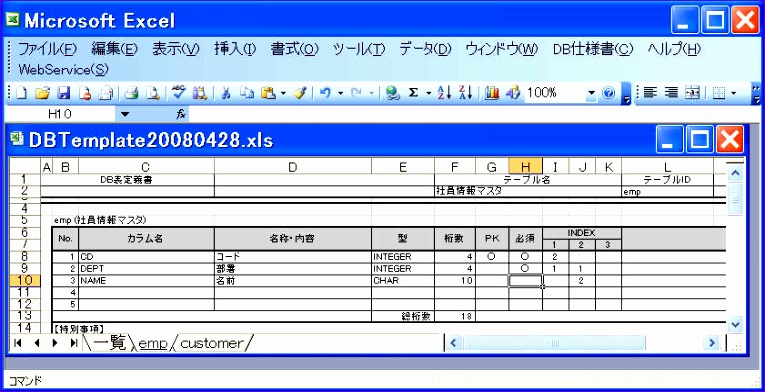
Task: Open the 100% zoom dropdown
Action: (592, 93)
